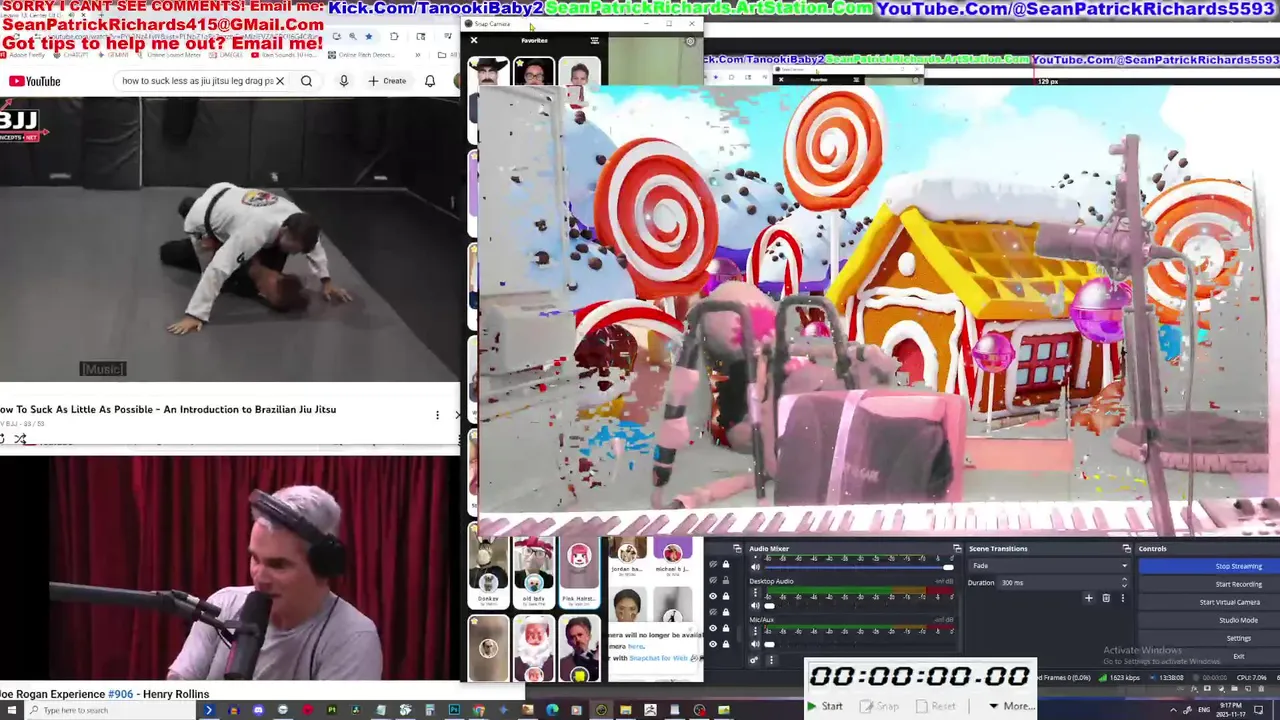Toggle visibility eye of third OBS source
This screenshot has height=720, width=1280.
click(713, 596)
